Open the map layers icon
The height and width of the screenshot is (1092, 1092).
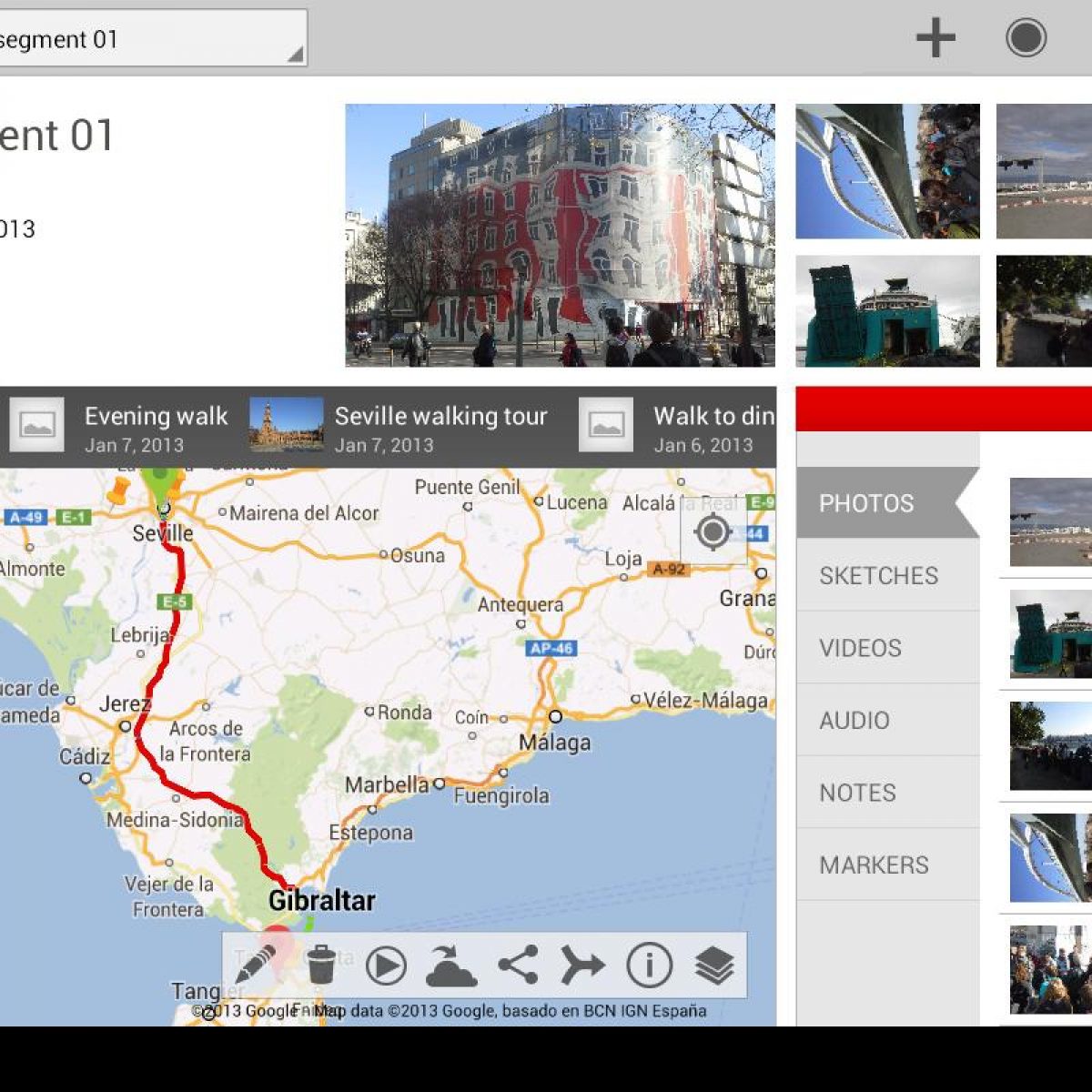pos(714,966)
